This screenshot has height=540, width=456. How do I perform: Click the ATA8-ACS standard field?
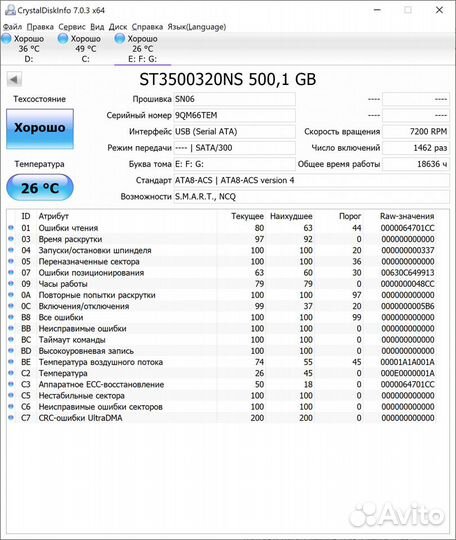(311, 180)
